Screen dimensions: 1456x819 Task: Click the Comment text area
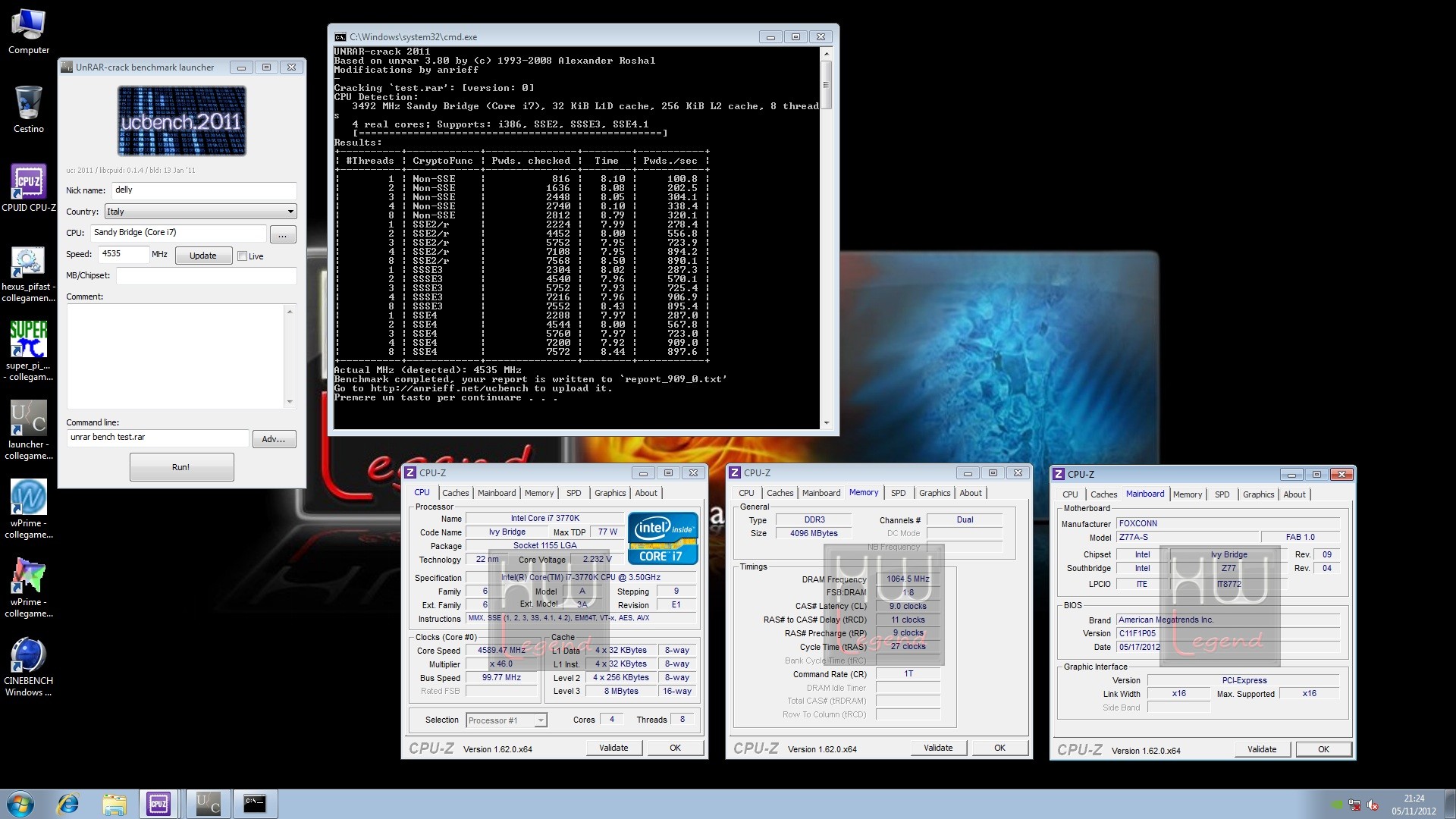(x=175, y=356)
